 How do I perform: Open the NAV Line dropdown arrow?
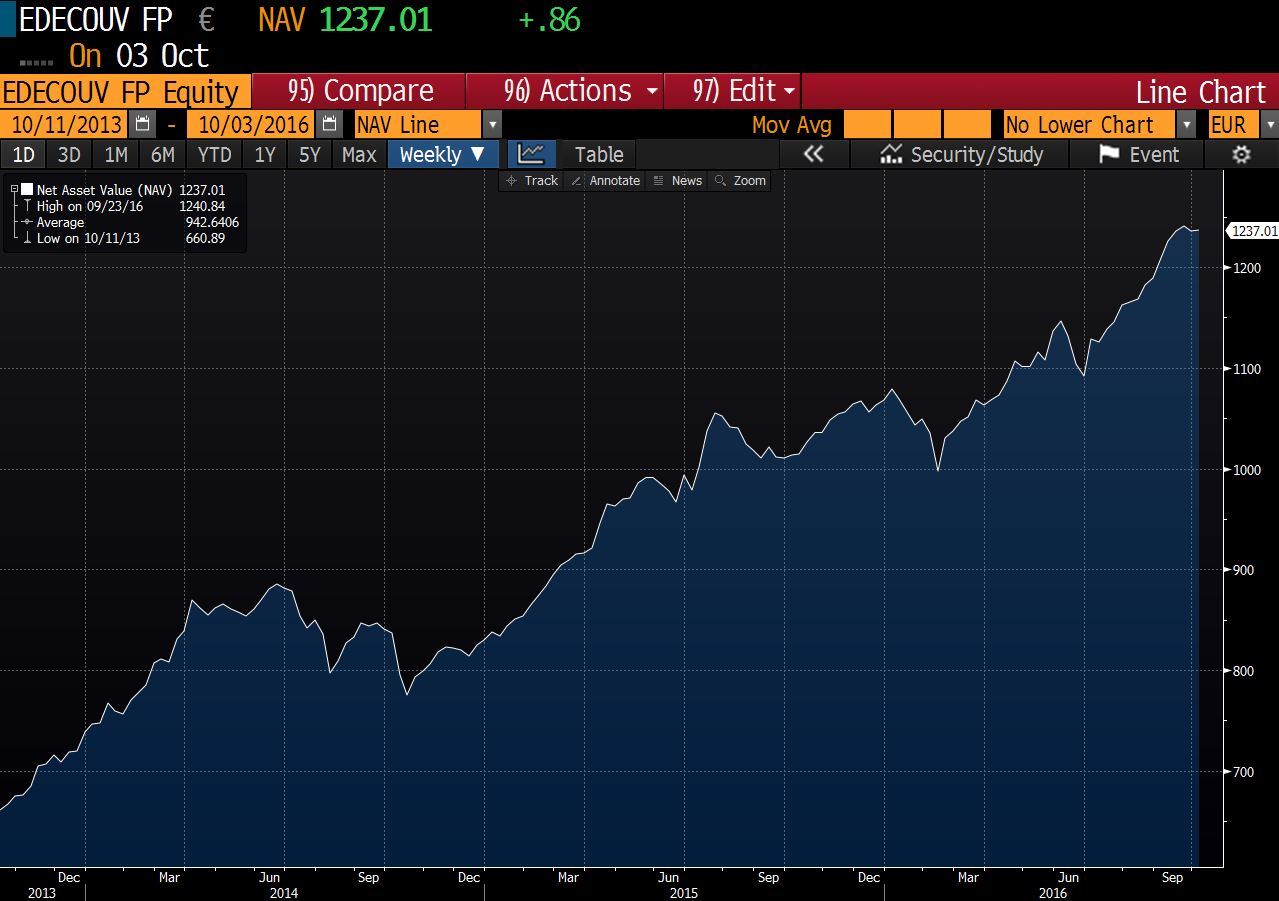[x=492, y=125]
